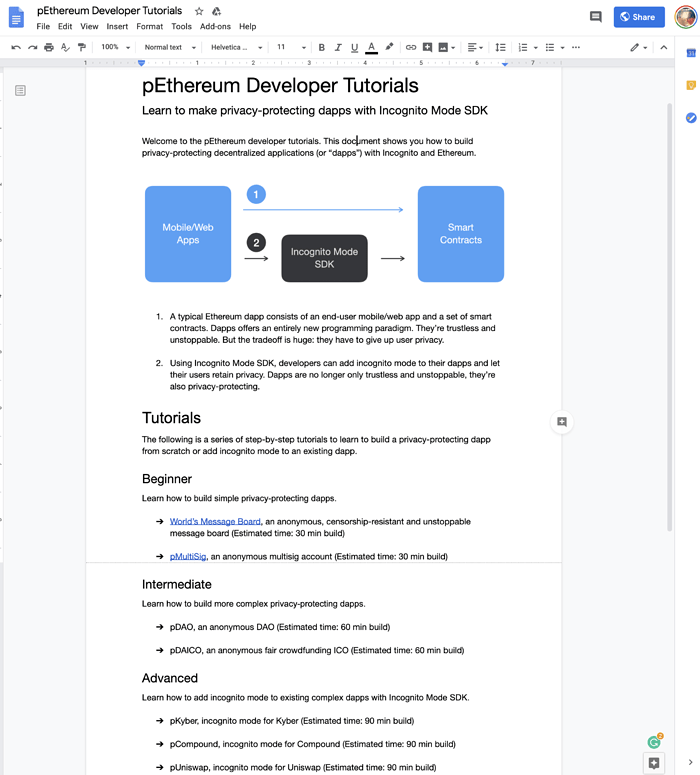Select the Smart Contracts diagram box

click(x=461, y=234)
